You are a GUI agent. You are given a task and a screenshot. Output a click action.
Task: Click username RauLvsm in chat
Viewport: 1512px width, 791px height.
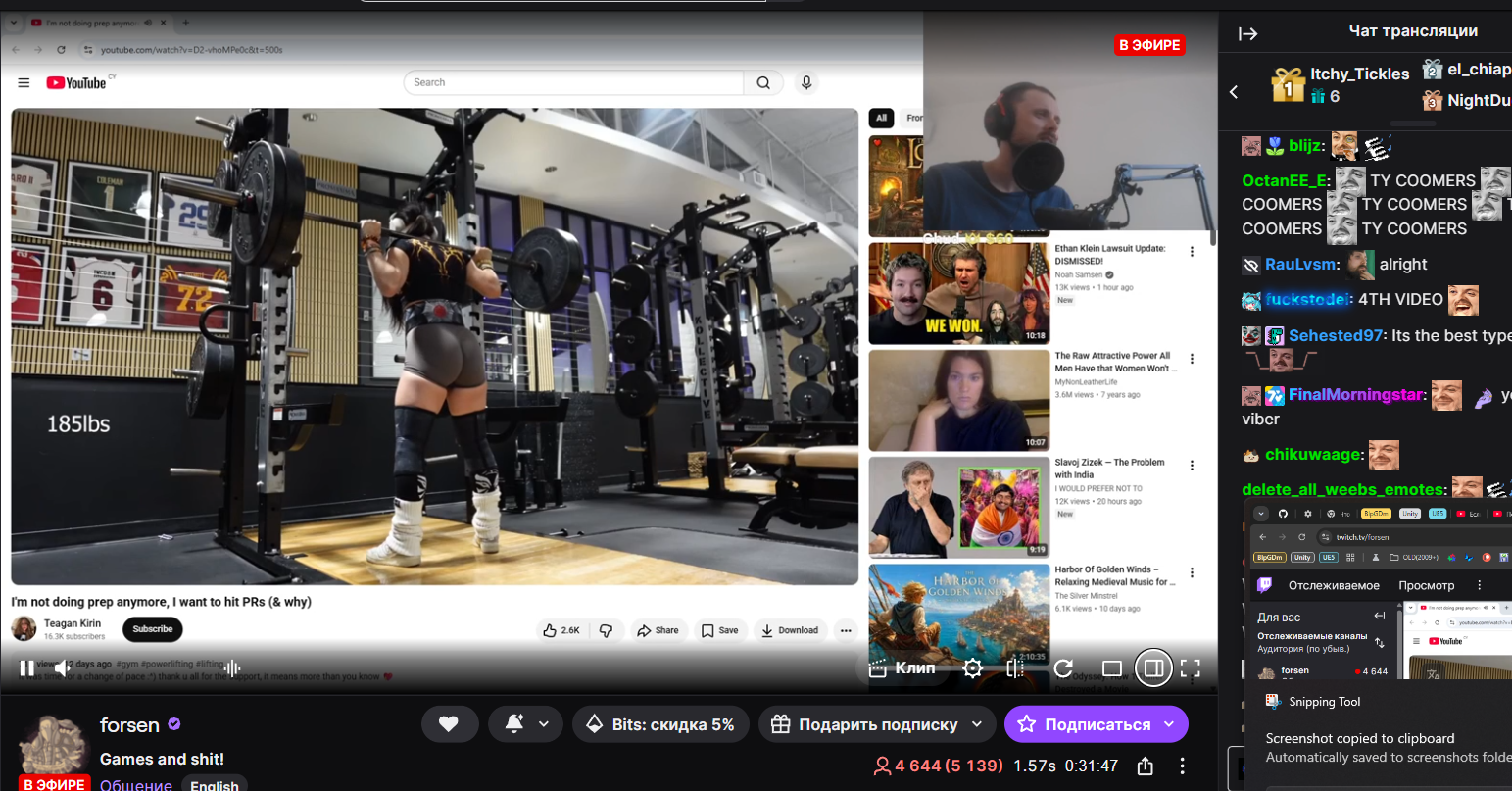point(1300,264)
